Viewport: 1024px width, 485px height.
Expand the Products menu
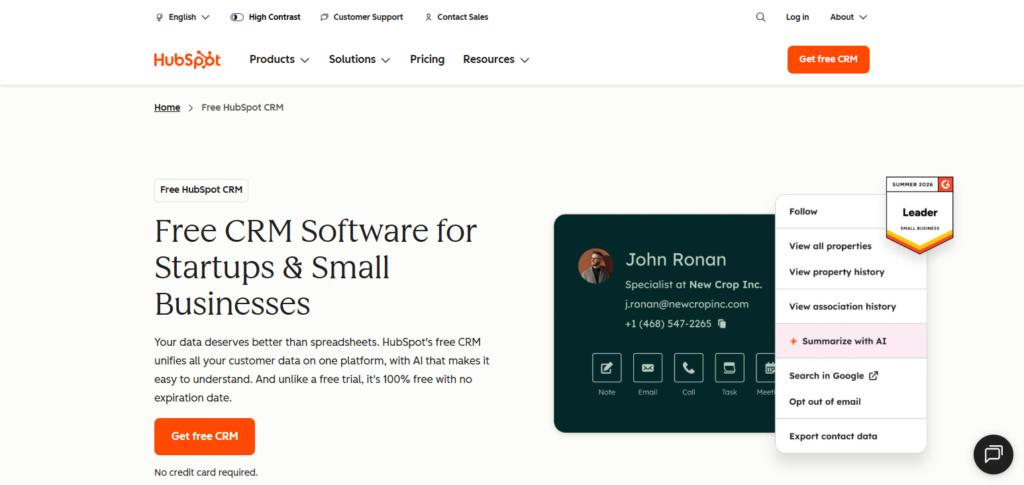coord(280,59)
